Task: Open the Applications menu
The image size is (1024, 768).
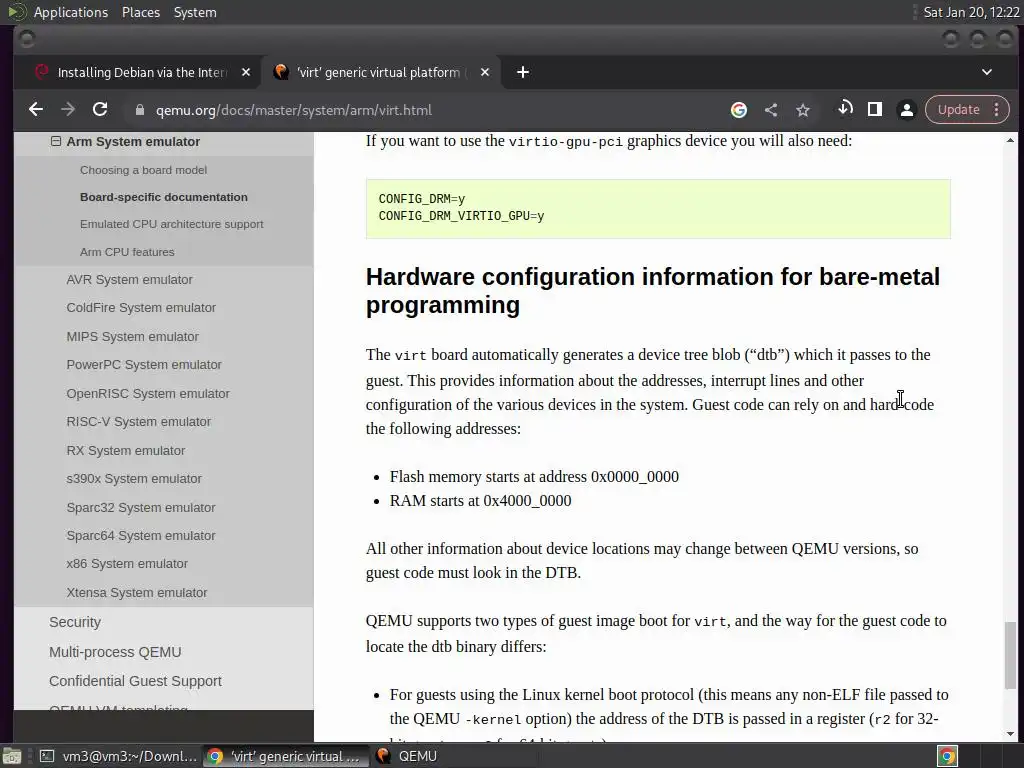Action: click(x=71, y=12)
